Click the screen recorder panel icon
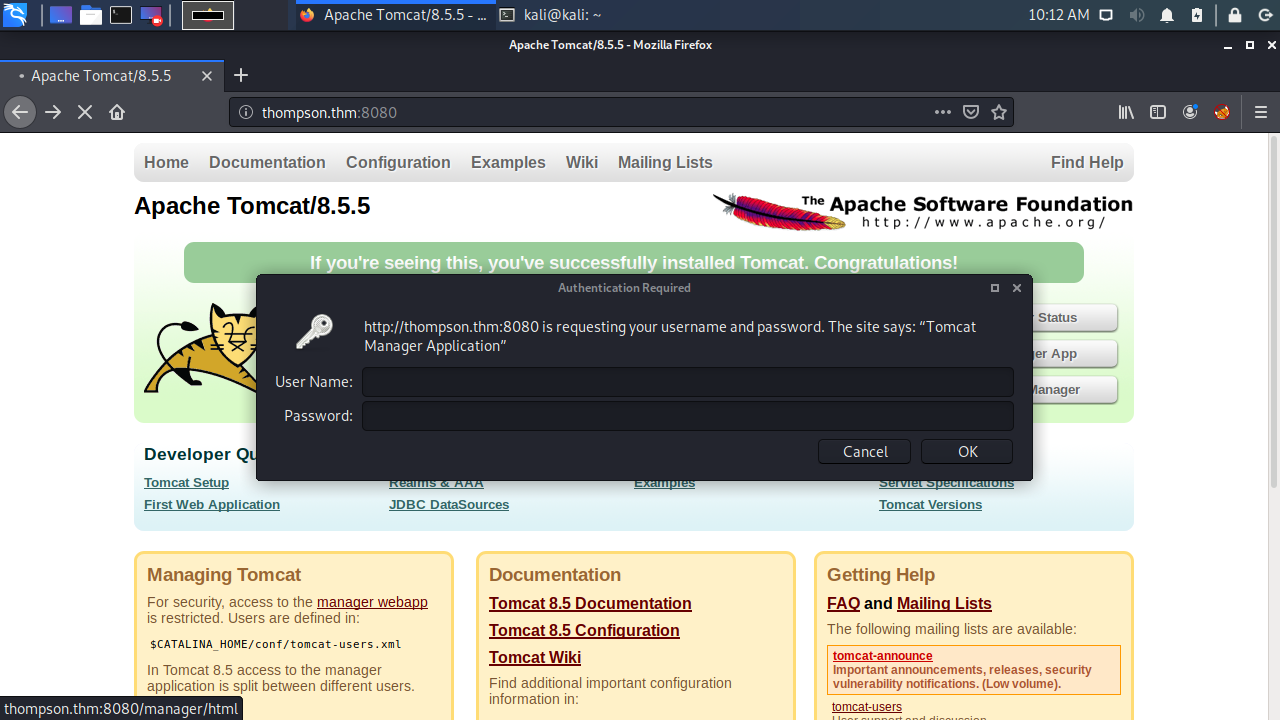Viewport: 1280px width, 720px height. point(152,15)
